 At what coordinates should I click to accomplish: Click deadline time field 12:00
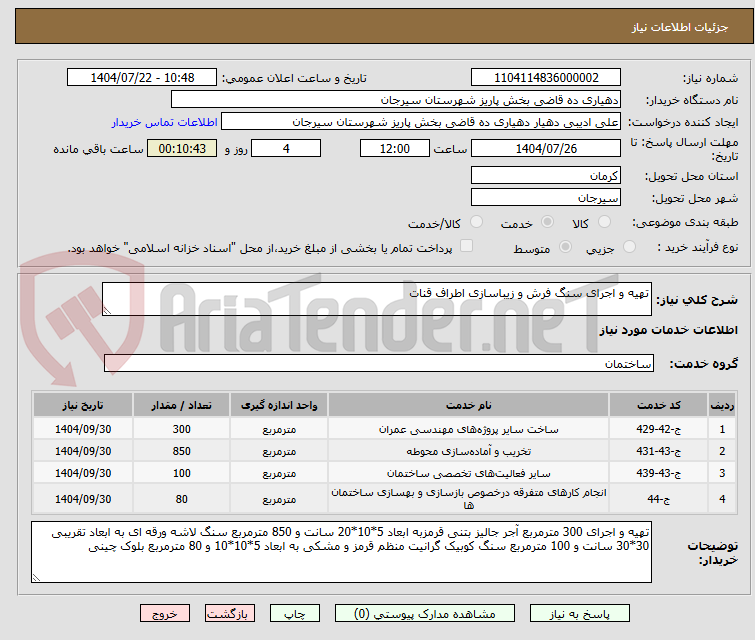pos(395,148)
